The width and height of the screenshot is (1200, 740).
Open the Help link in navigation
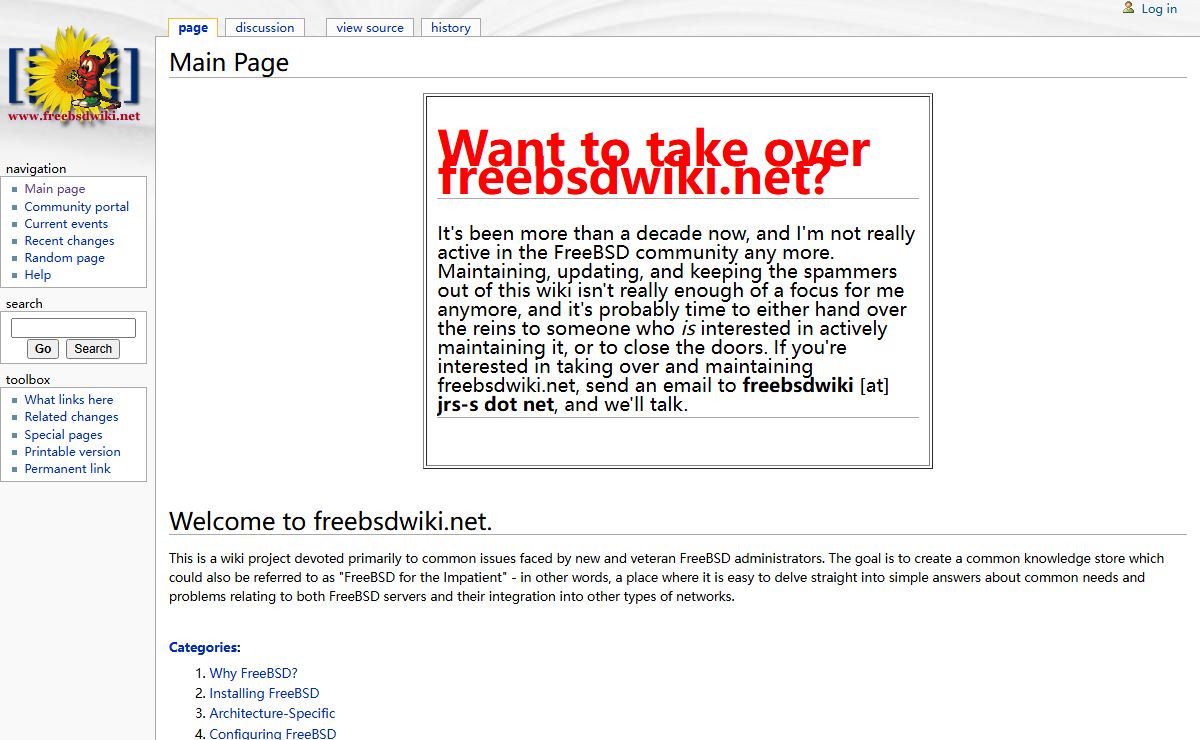click(38, 275)
